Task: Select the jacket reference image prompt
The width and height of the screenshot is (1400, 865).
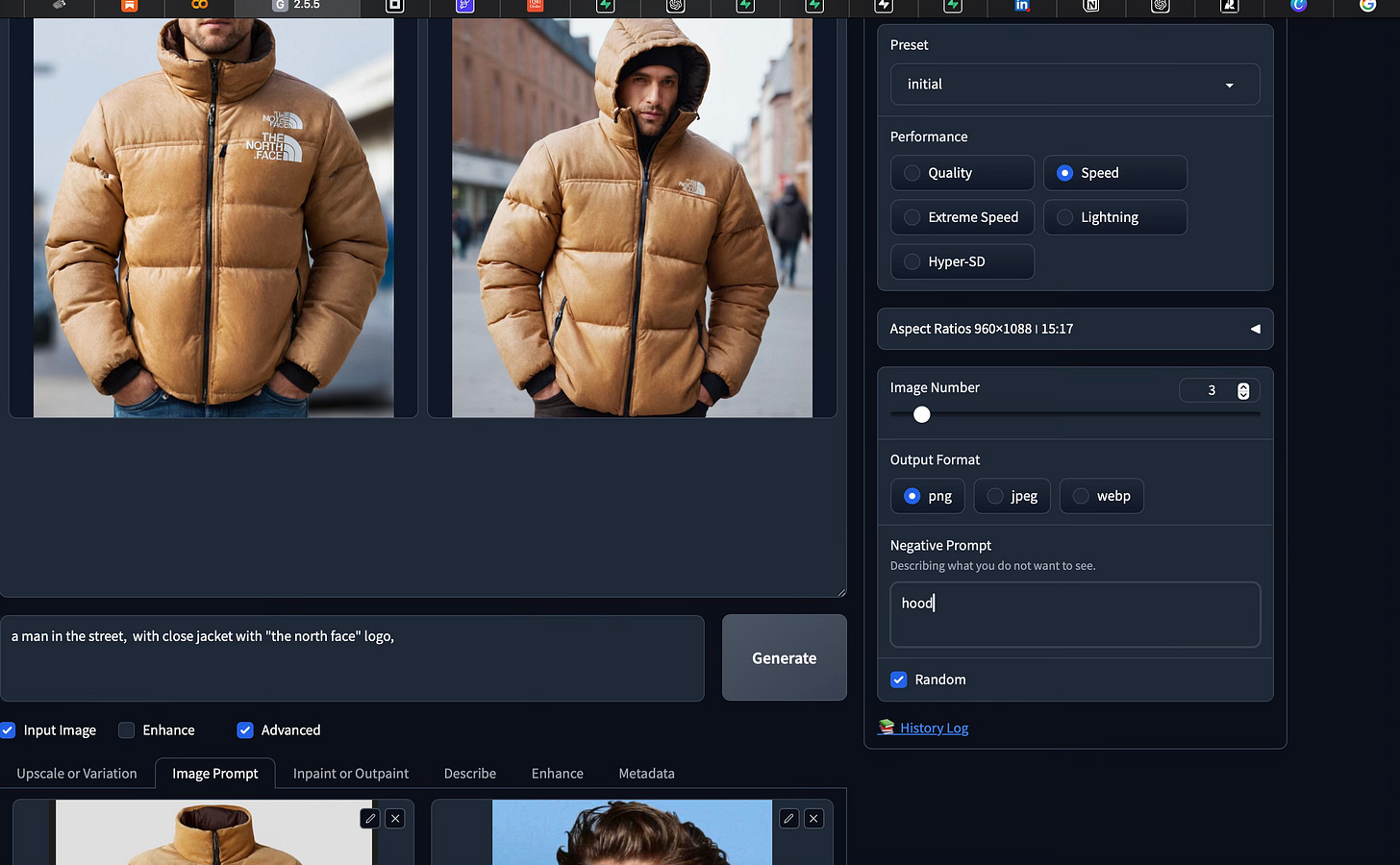Action: (213, 833)
